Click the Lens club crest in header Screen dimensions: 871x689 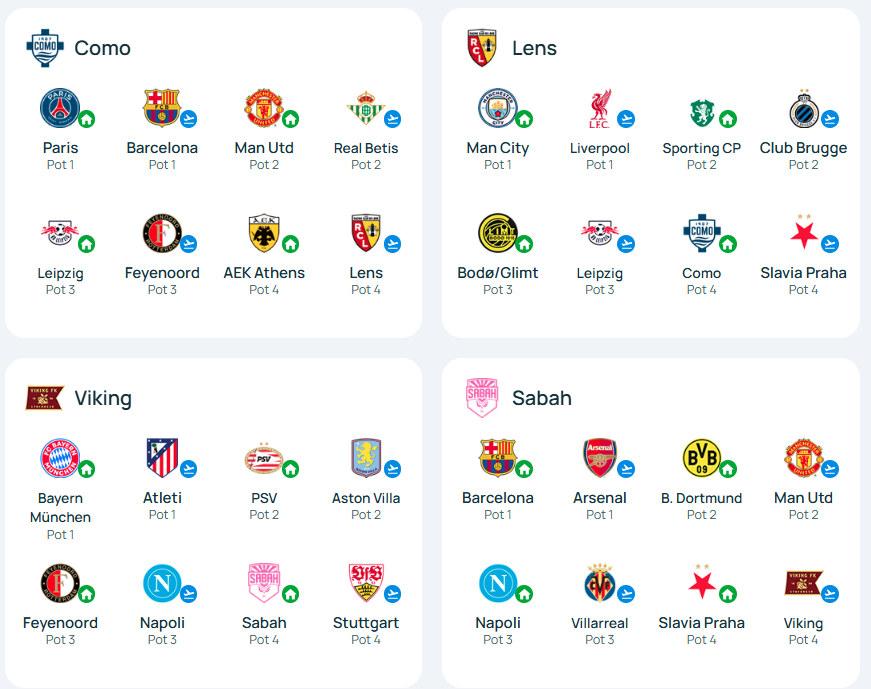pos(482,48)
